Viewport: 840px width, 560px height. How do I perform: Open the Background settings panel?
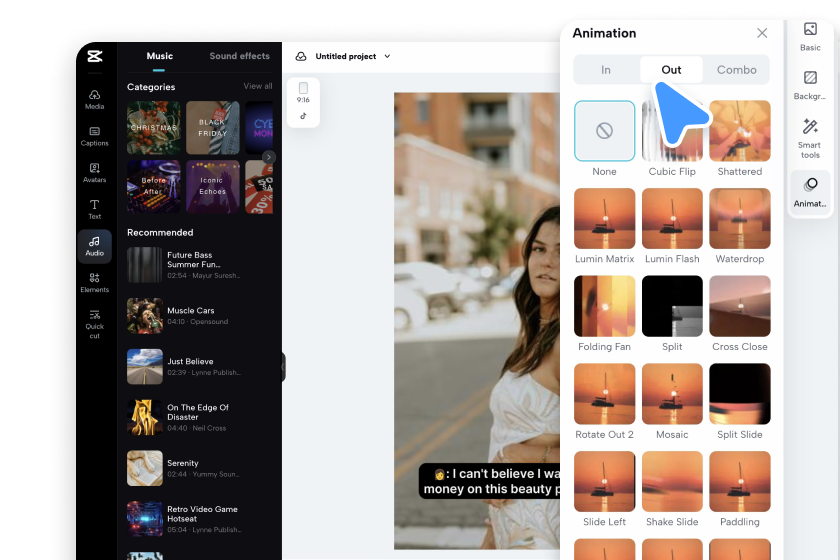(810, 85)
